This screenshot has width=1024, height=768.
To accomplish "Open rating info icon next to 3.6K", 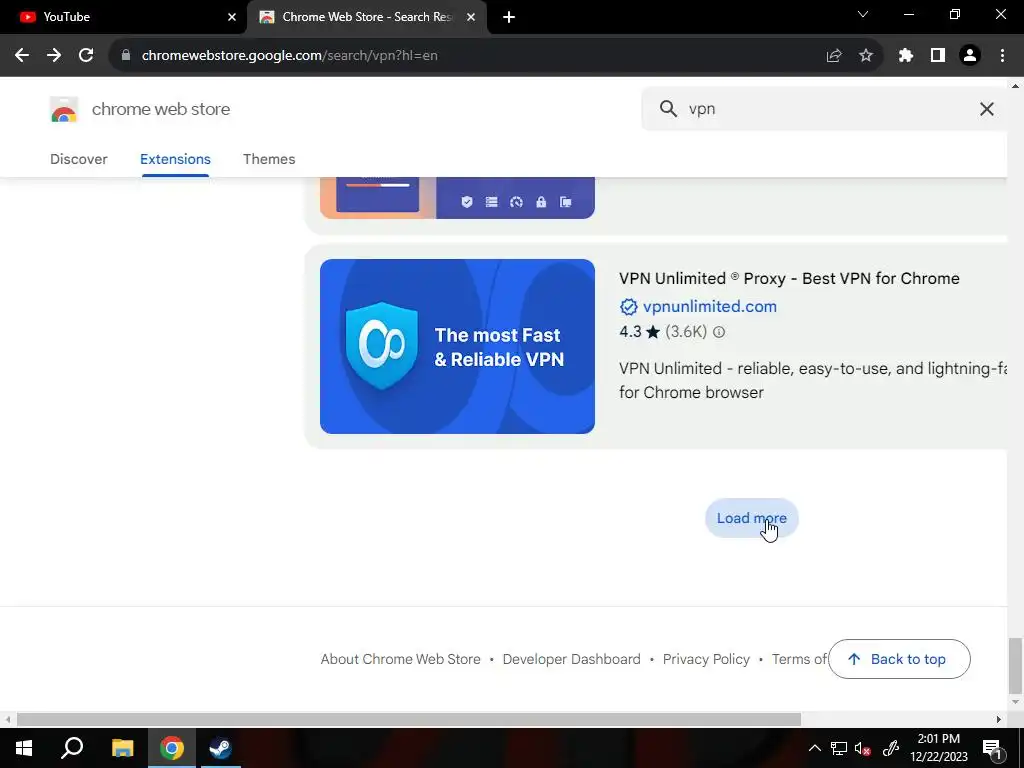I will pyautogui.click(x=719, y=332).
